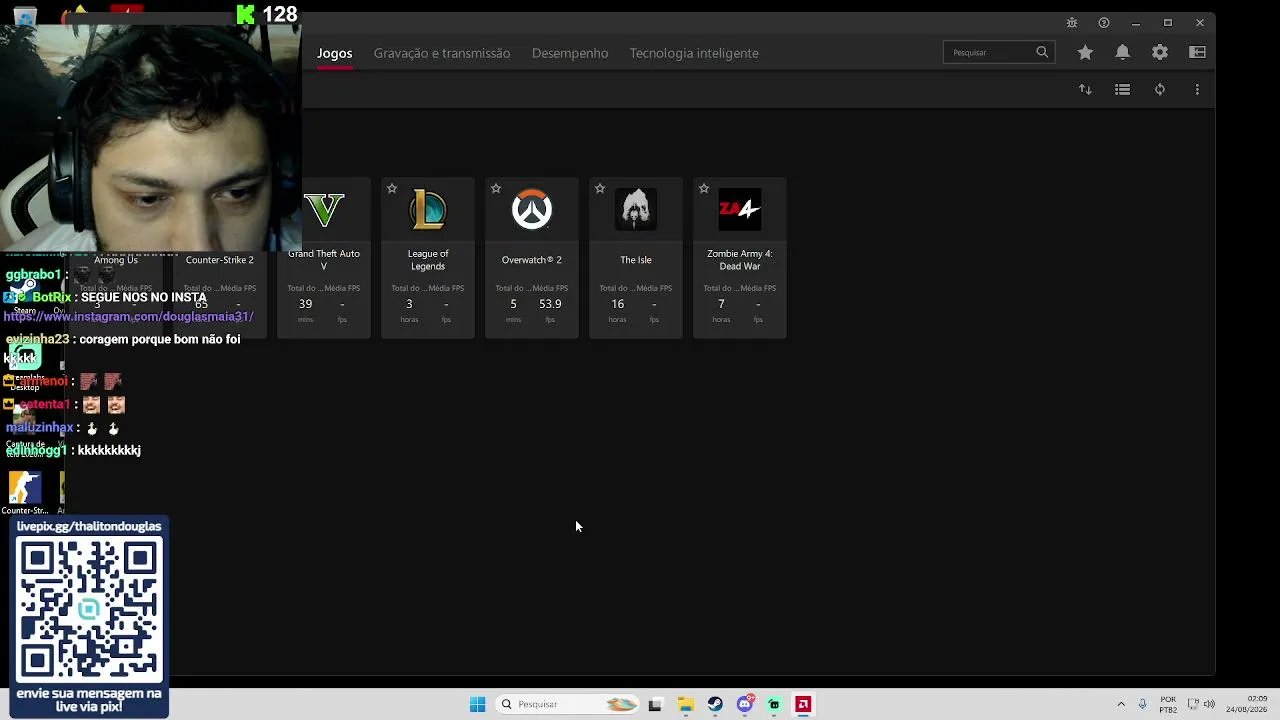Expand the system tray hidden icons chevron

[1121, 704]
